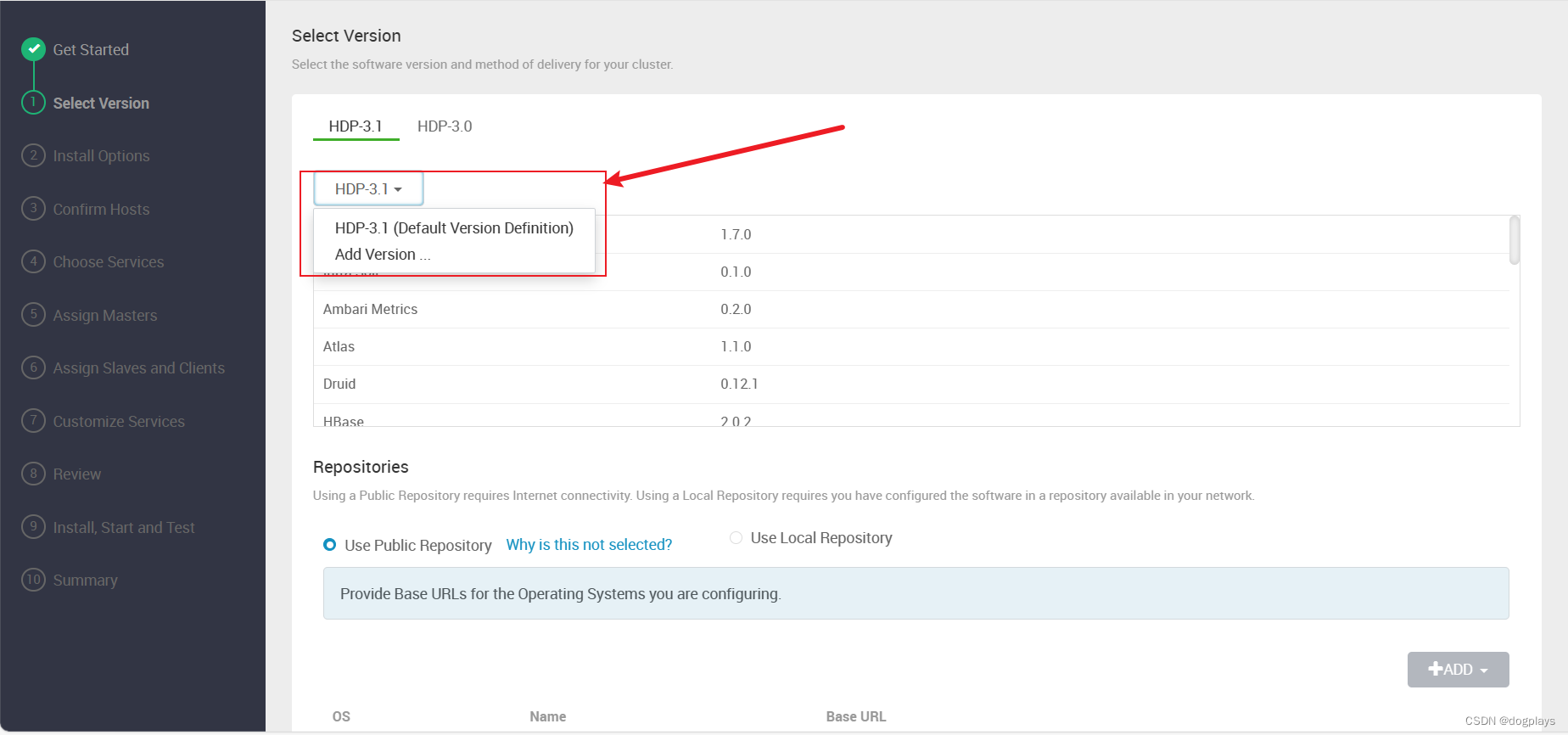Click the step 10 Summary circle icon
Image resolution: width=1568 pixels, height=735 pixels.
pyautogui.click(x=33, y=580)
